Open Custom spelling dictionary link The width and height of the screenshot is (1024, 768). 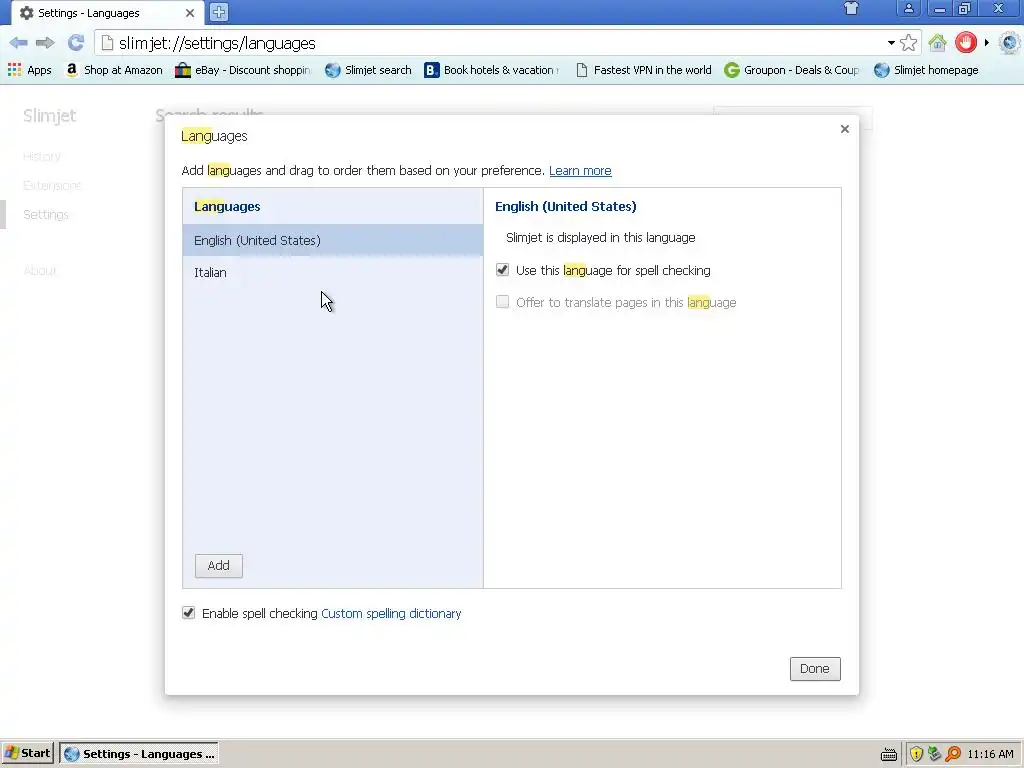pos(391,613)
